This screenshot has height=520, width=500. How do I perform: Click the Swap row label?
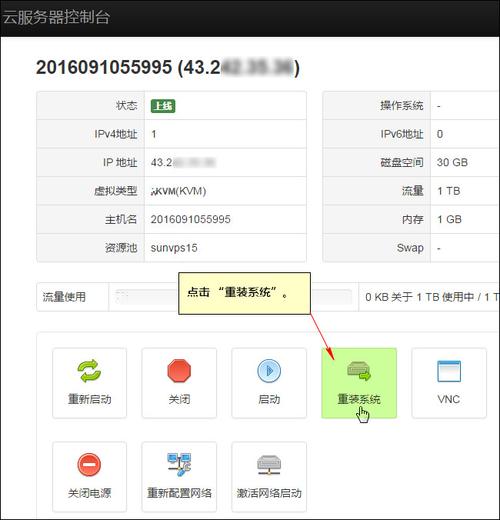410,248
